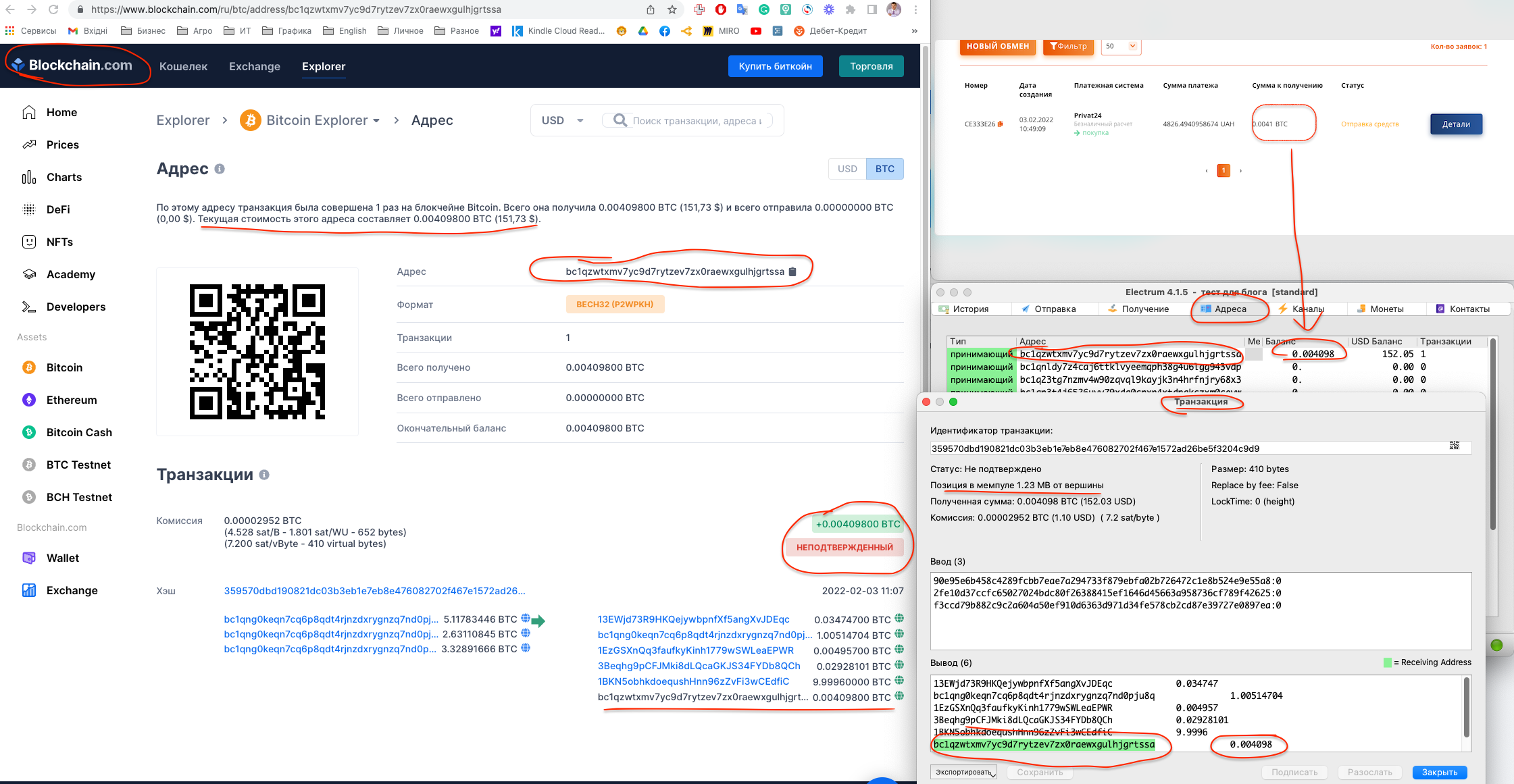The image size is (1514, 784).
Task: Copy the bitcoin address with clipboard icon
Action: point(792,271)
